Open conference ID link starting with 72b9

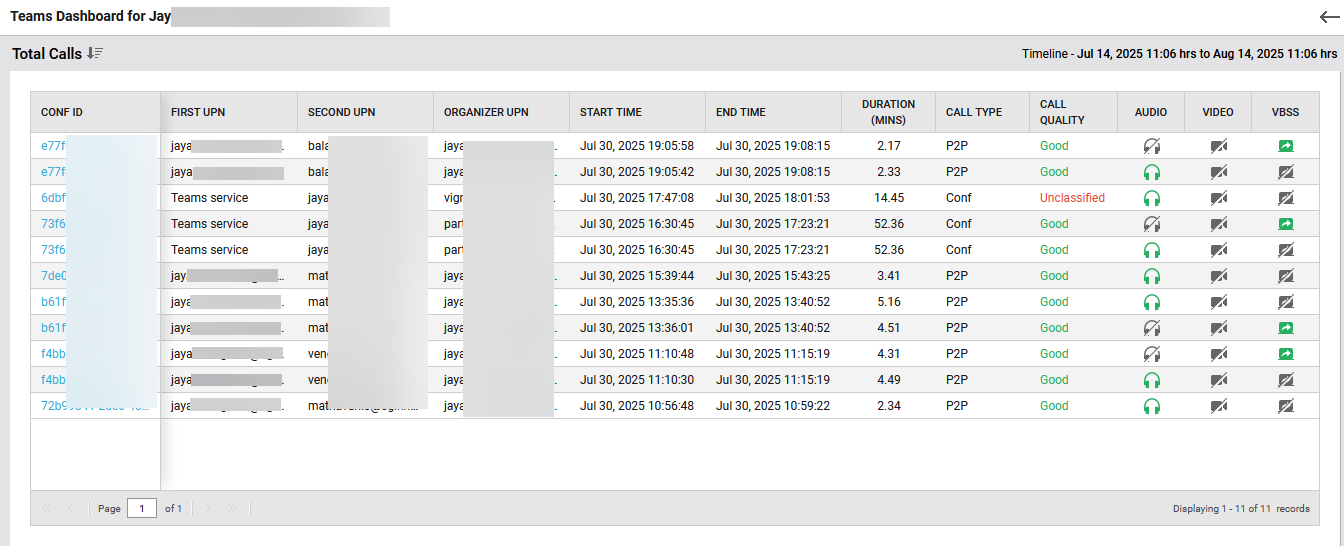97,406
